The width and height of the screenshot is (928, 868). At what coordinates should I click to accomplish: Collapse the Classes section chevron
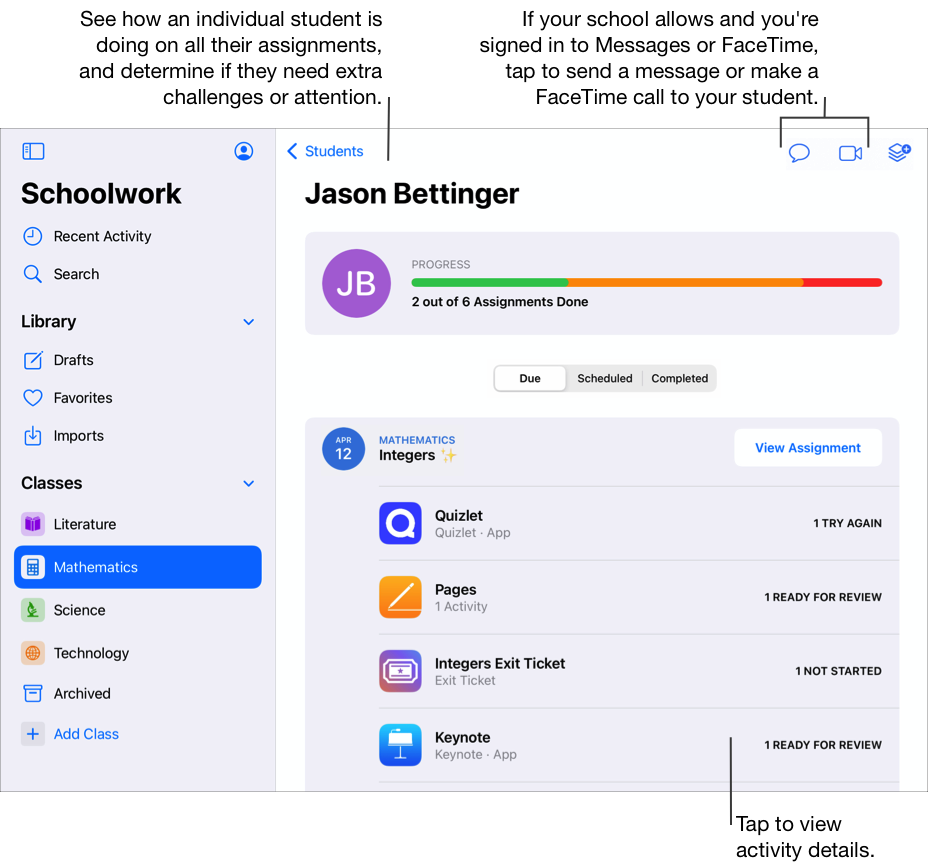[x=248, y=484]
